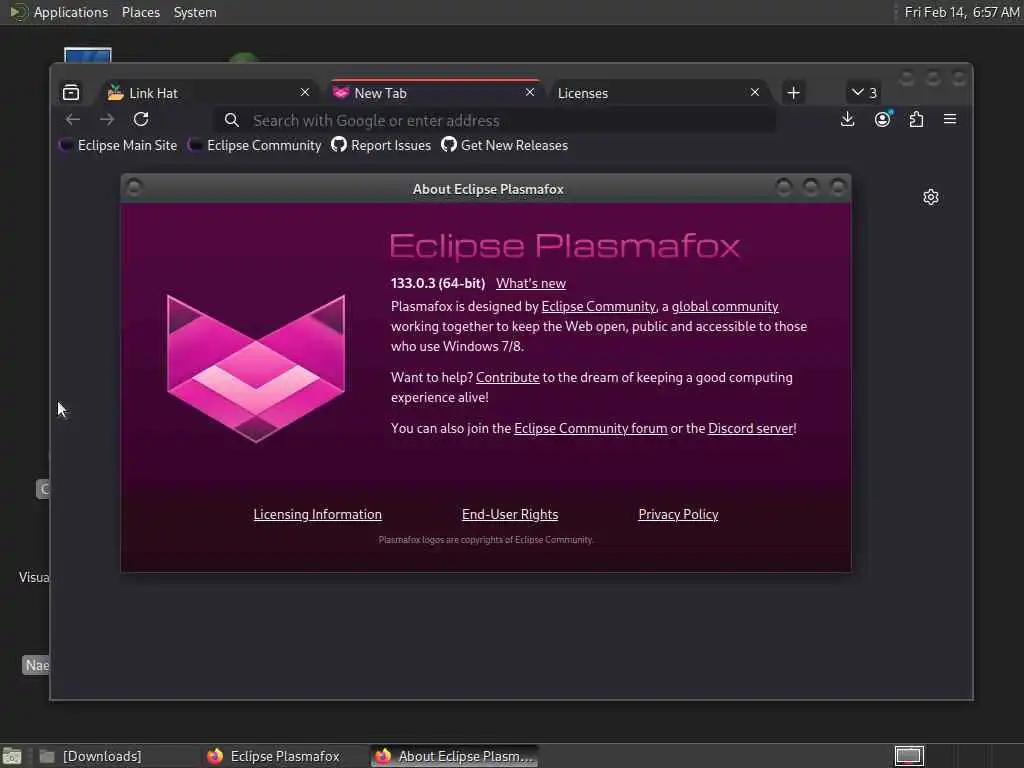This screenshot has width=1024, height=768.
Task: Click the show desktop icon in taskbar
Action: pyautogui.click(x=12, y=756)
